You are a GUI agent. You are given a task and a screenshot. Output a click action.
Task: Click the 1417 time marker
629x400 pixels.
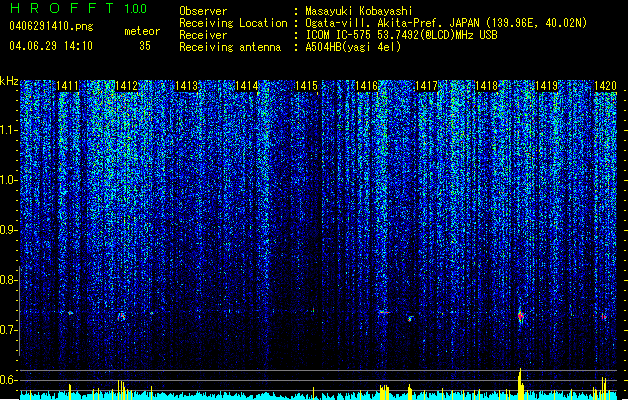point(426,86)
